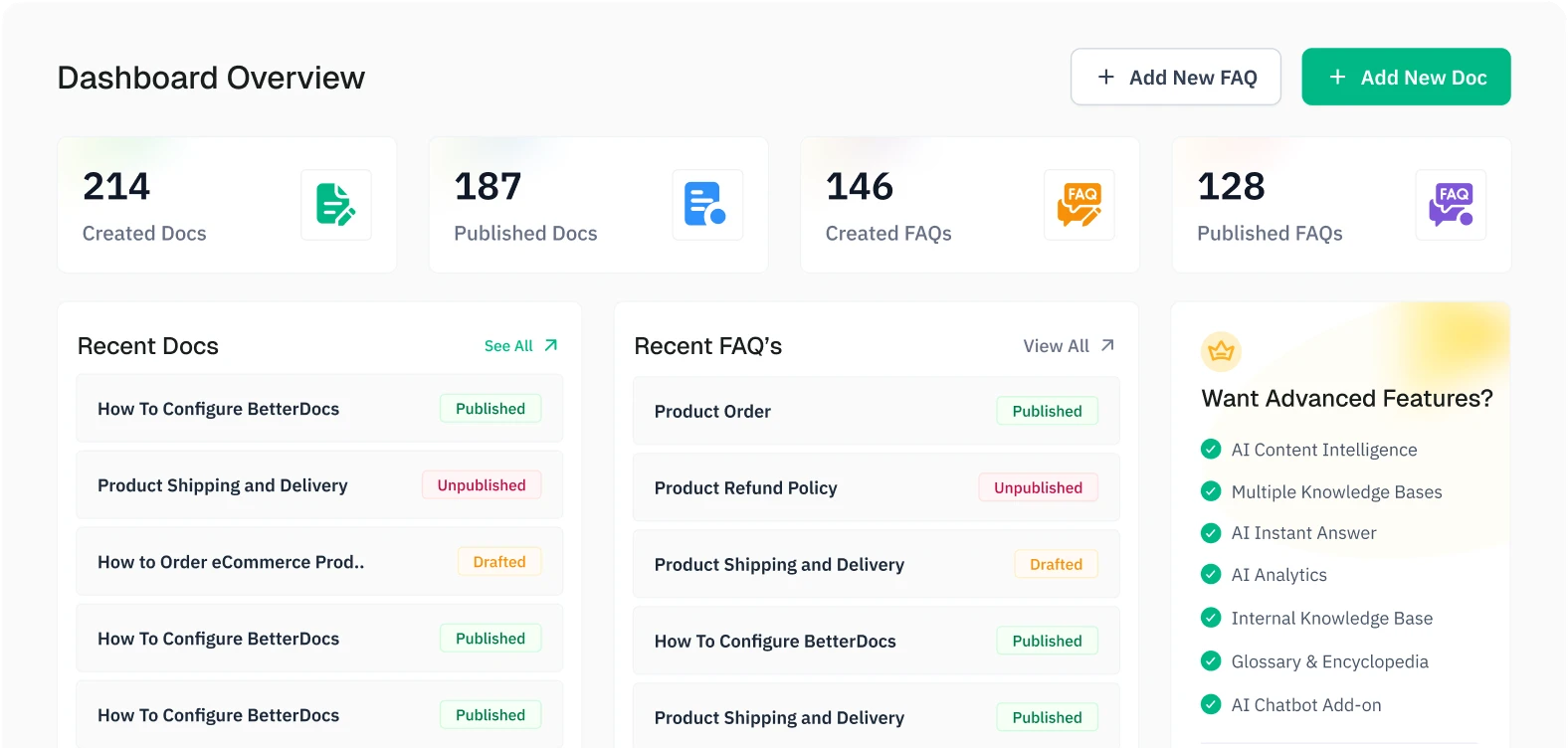Open the Product Refund Policy FAQ
Image resolution: width=1568 pixels, height=748 pixels.
(x=877, y=487)
